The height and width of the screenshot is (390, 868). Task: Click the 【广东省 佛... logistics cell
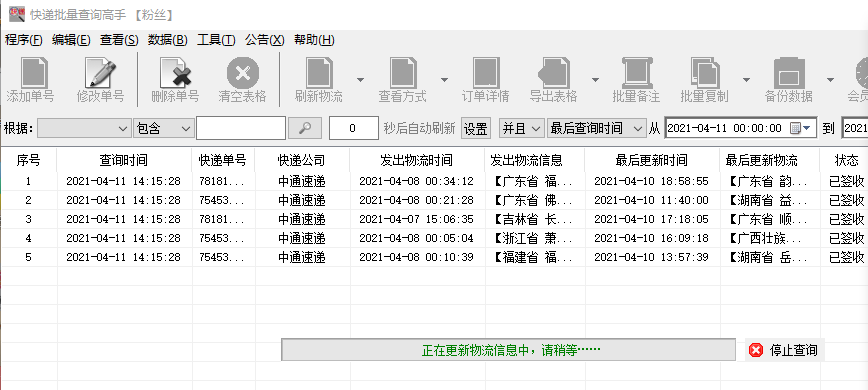[x=535, y=200]
